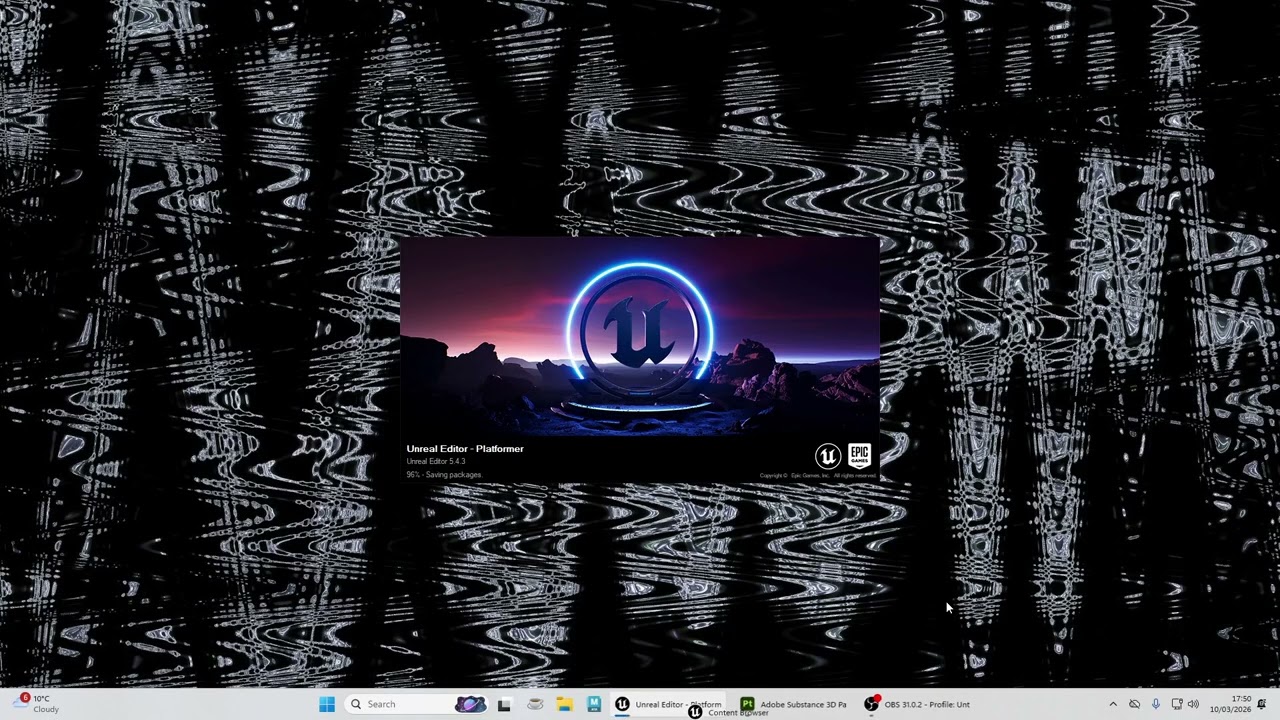This screenshot has width=1280, height=720.
Task: Click the Unreal Editor 5.4.3 version text
Action: tap(436, 462)
